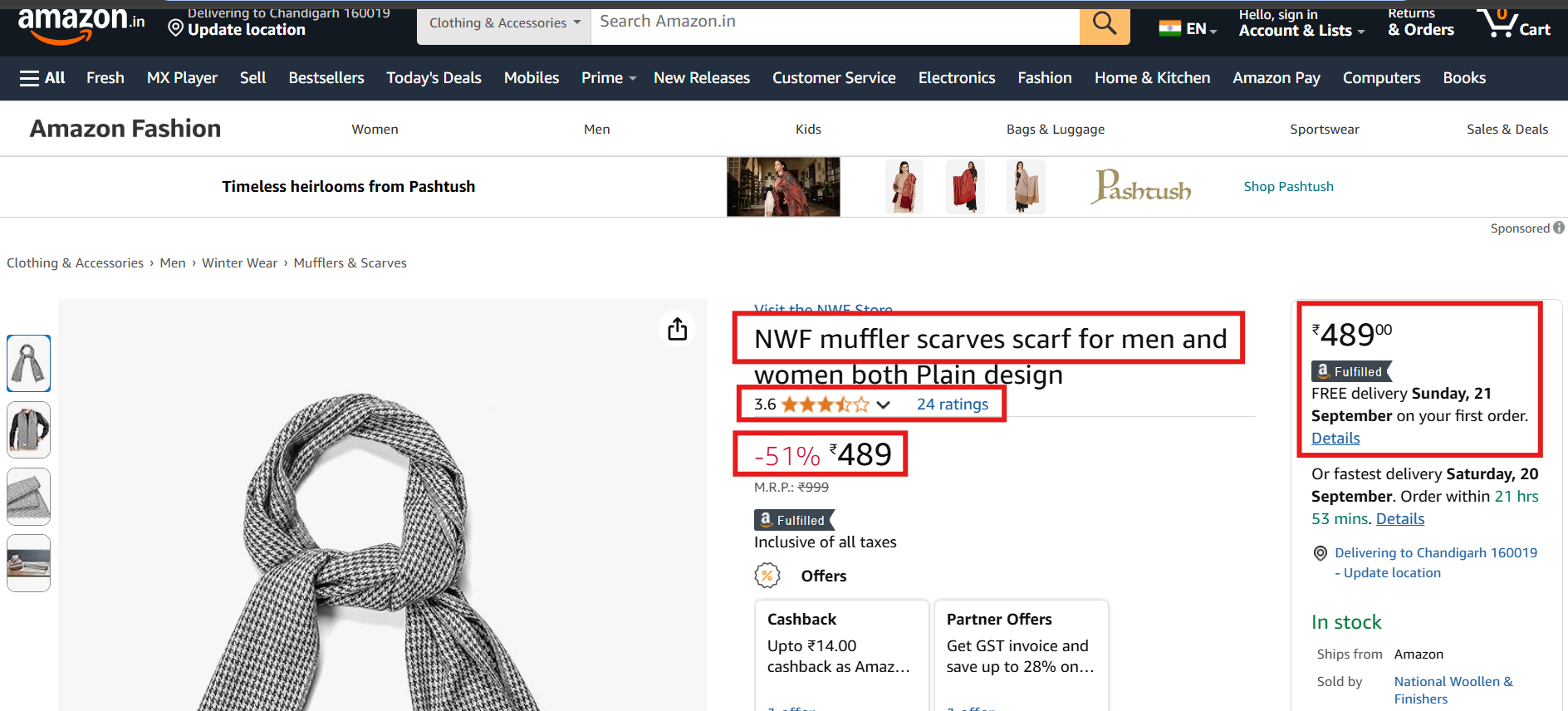
Task: Expand the Clothing & Accessories search dropdown
Action: pyautogui.click(x=504, y=23)
